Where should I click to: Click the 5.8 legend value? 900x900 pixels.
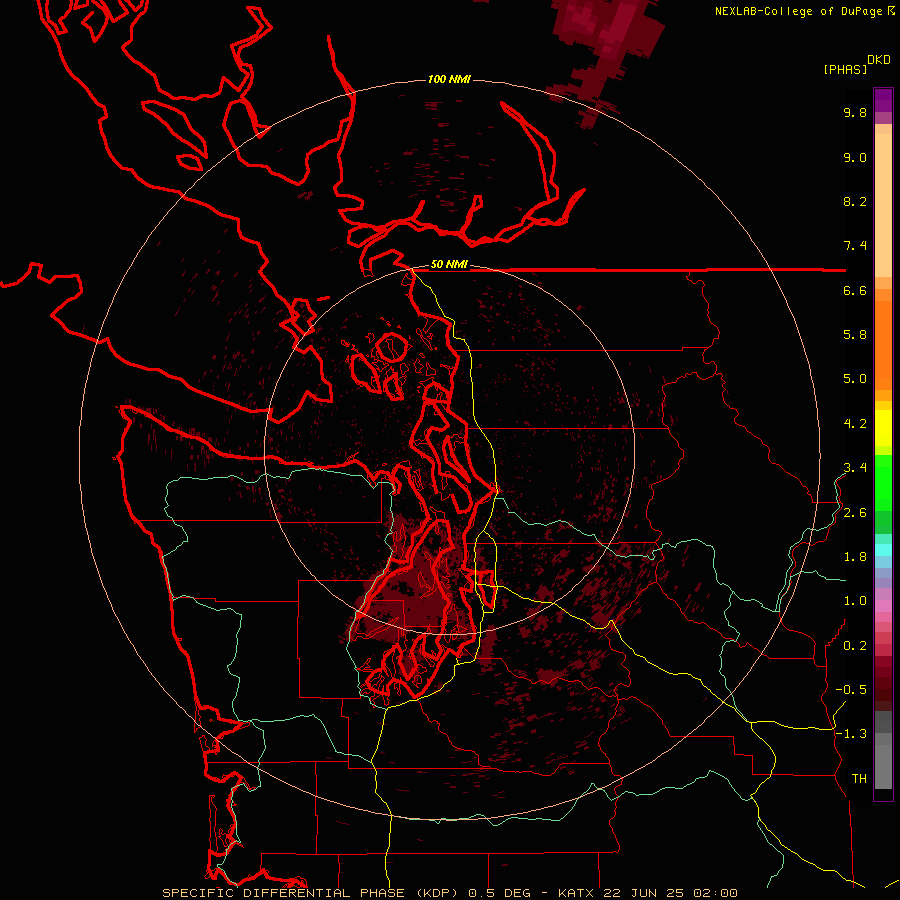pyautogui.click(x=855, y=335)
